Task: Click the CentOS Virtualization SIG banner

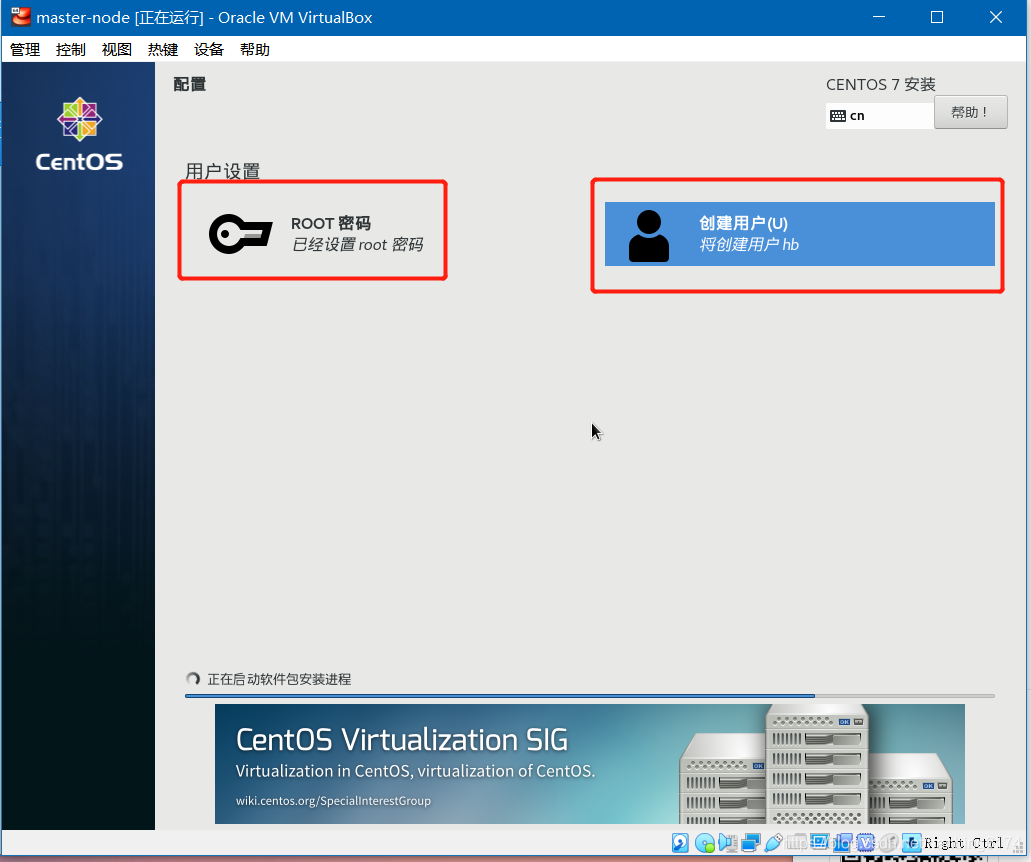Action: coord(589,763)
